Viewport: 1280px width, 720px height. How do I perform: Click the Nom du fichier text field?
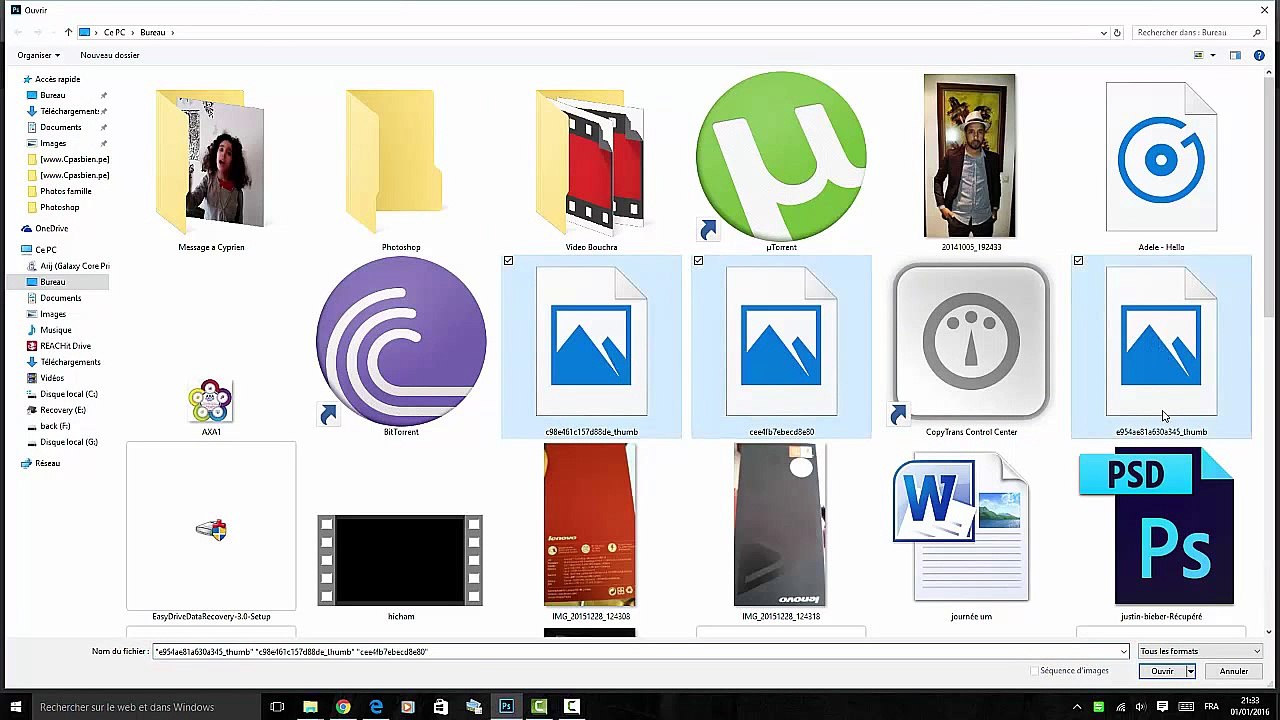coord(640,652)
